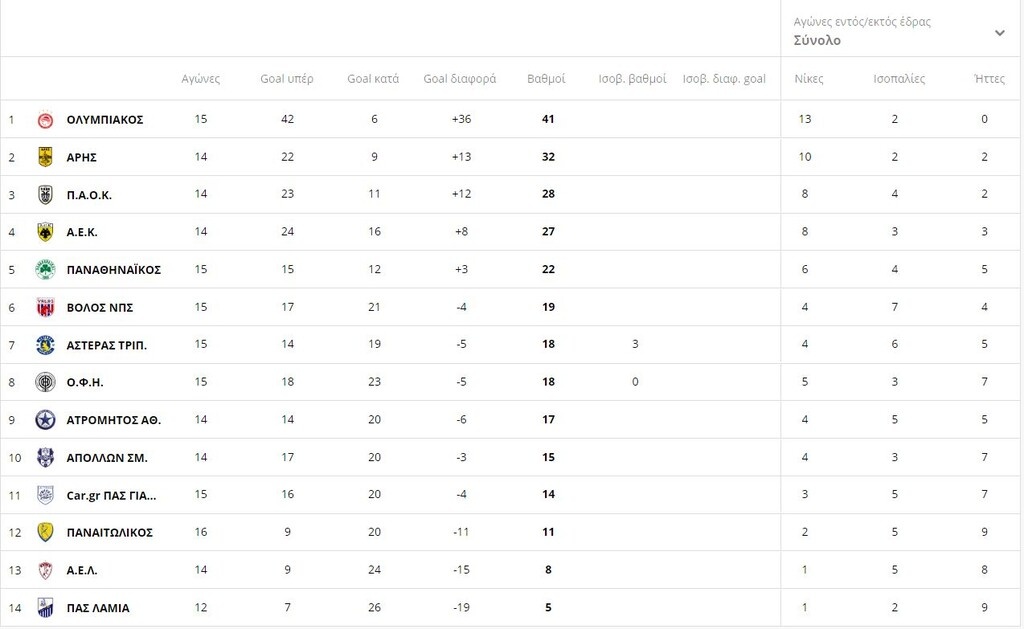
Task: Click the Aris team crest icon
Action: click(x=45, y=157)
